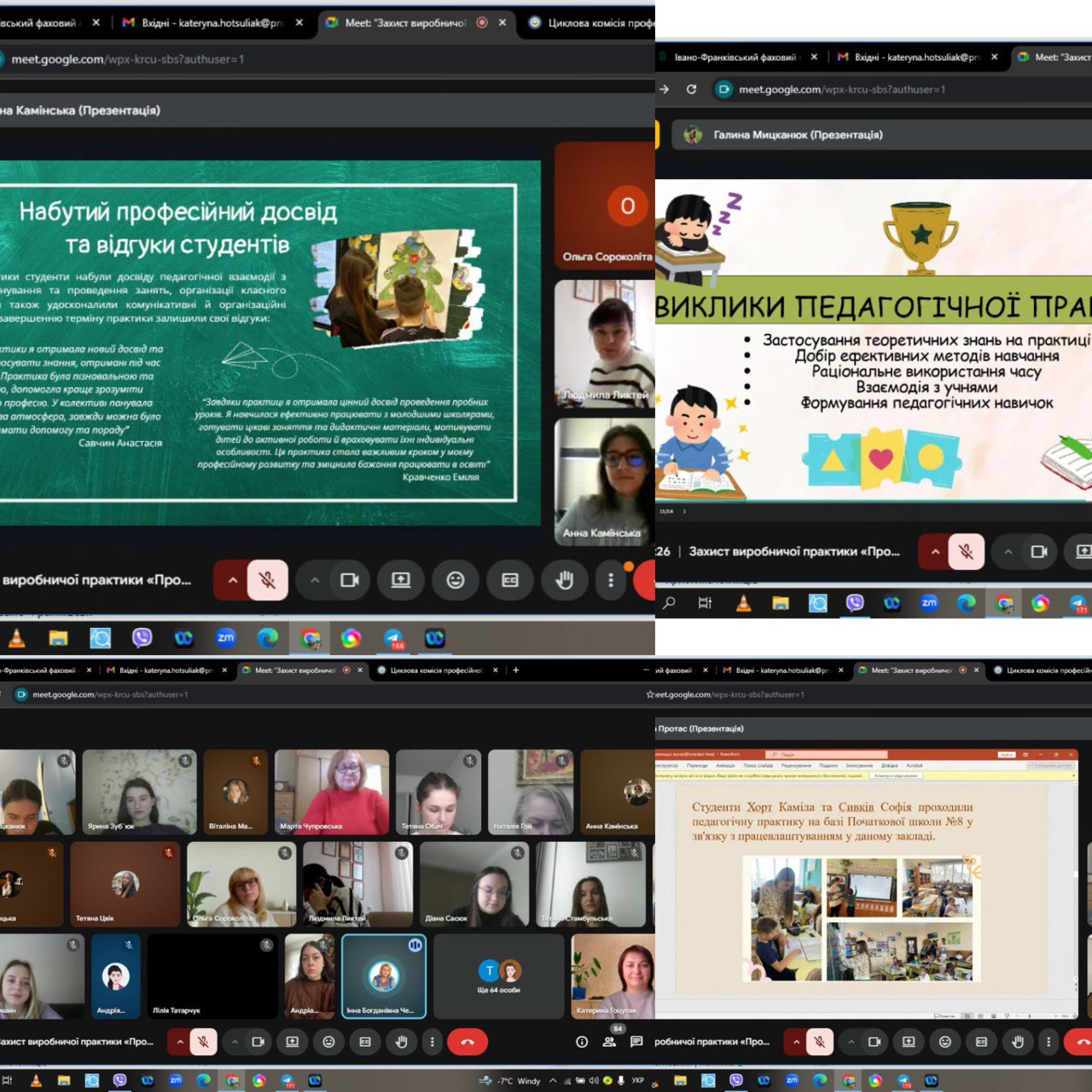Viewport: 1092px width, 1092px height.
Task: Turn on captions in the Протас presentation window
Action: tap(982, 1042)
